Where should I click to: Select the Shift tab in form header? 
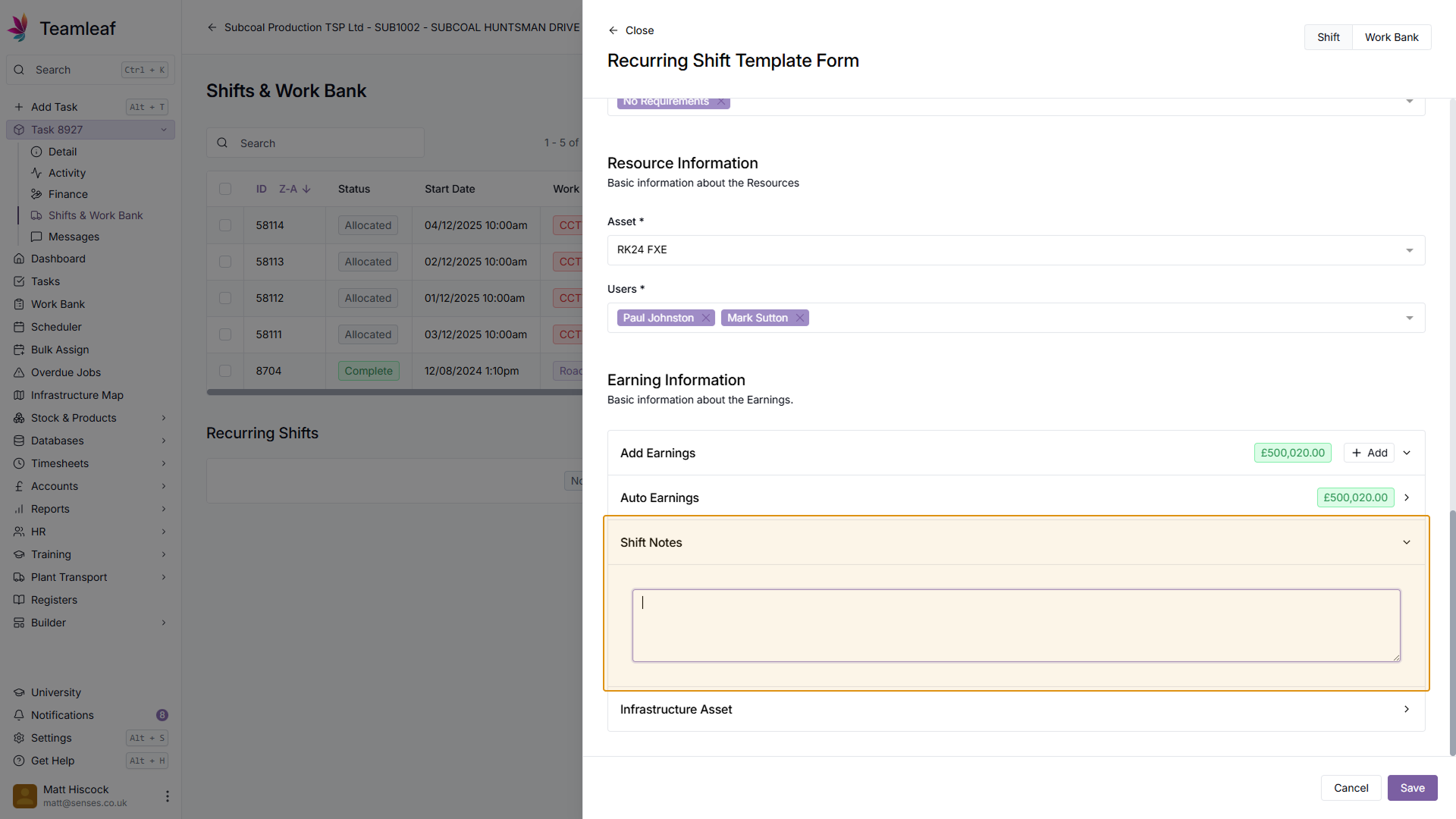click(1328, 37)
